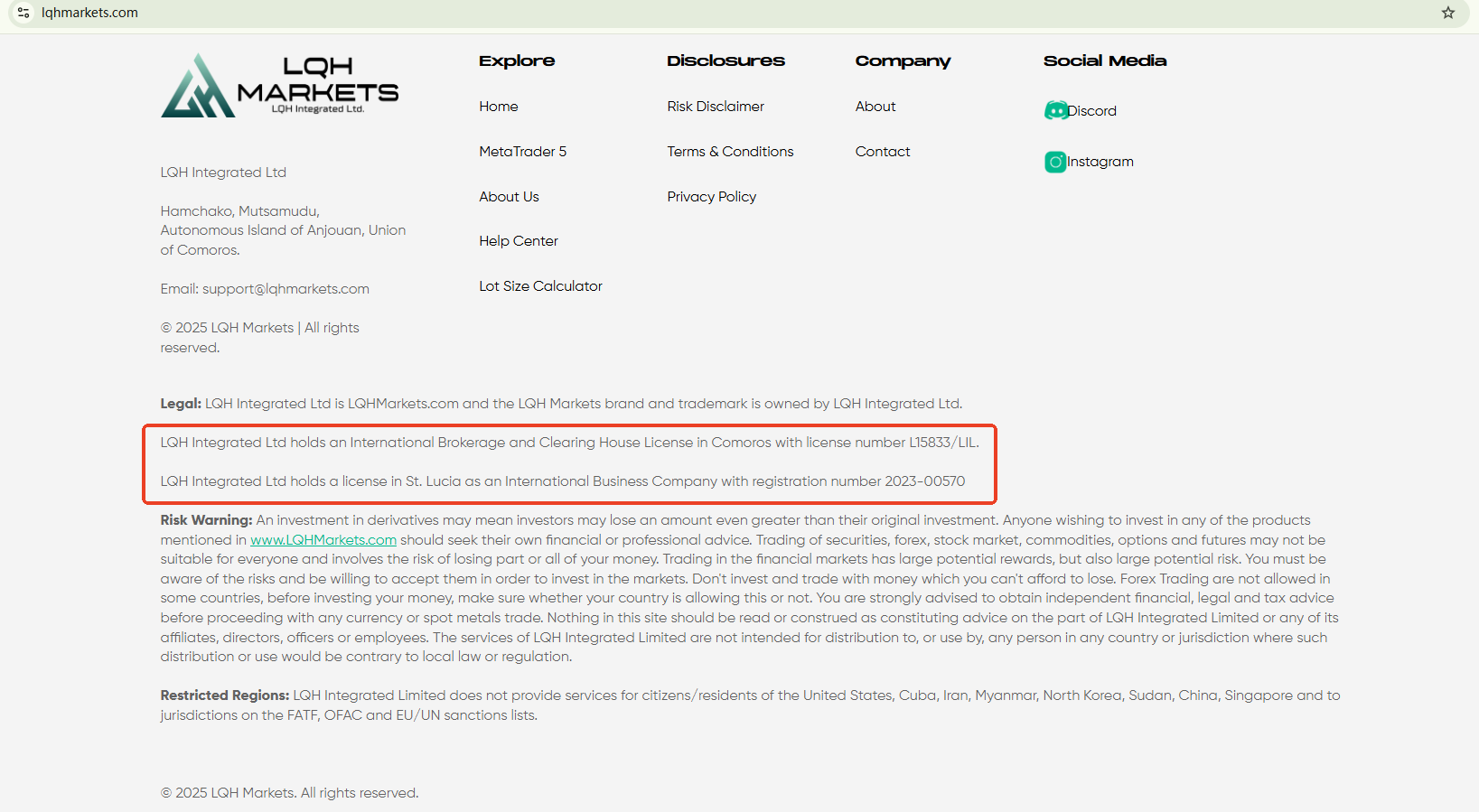Follow the www.LQHMarkets.com hyperlink
This screenshot has width=1479, height=812.
click(x=323, y=540)
